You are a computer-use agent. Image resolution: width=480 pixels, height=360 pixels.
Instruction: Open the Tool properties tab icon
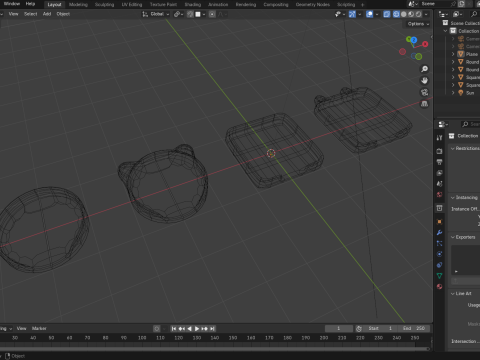[x=439, y=138]
